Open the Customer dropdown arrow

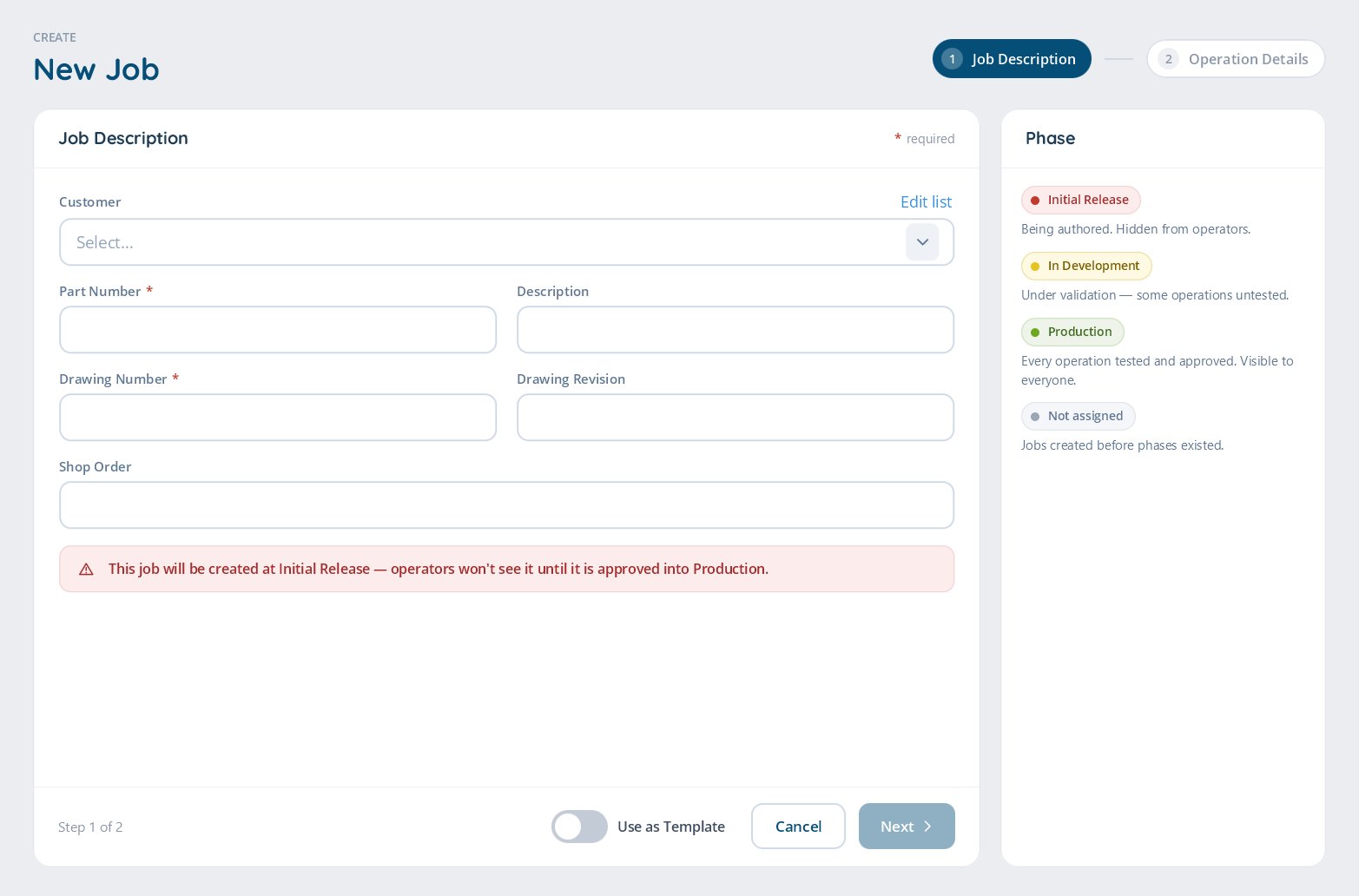click(x=922, y=242)
